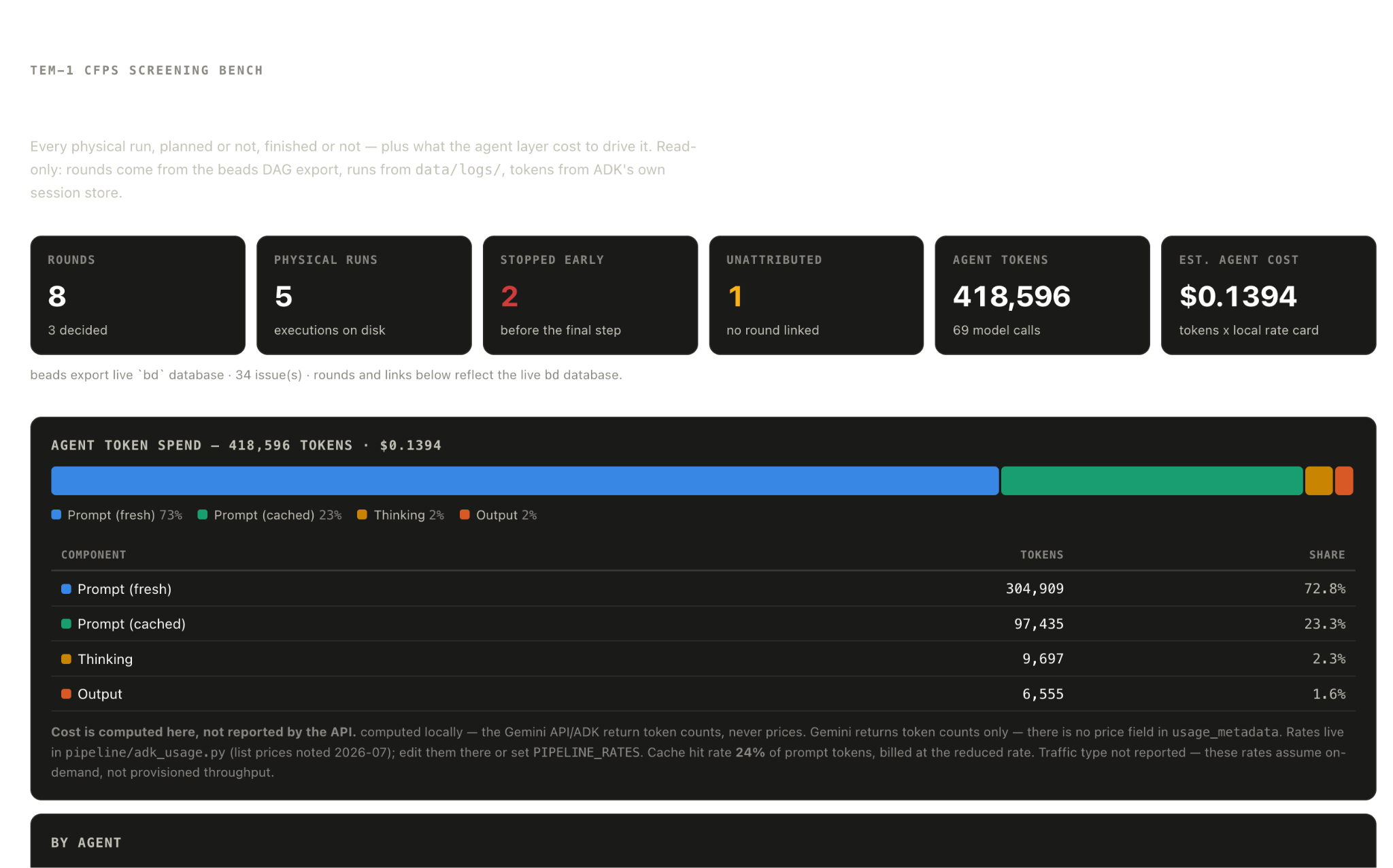
Task: Click the '3 decided' caption
Action: pyautogui.click(x=78, y=330)
